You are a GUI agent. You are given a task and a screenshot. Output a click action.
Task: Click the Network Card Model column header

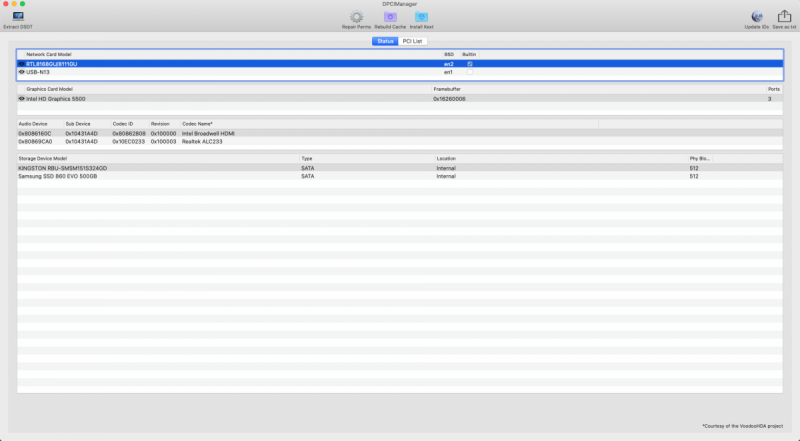point(49,54)
